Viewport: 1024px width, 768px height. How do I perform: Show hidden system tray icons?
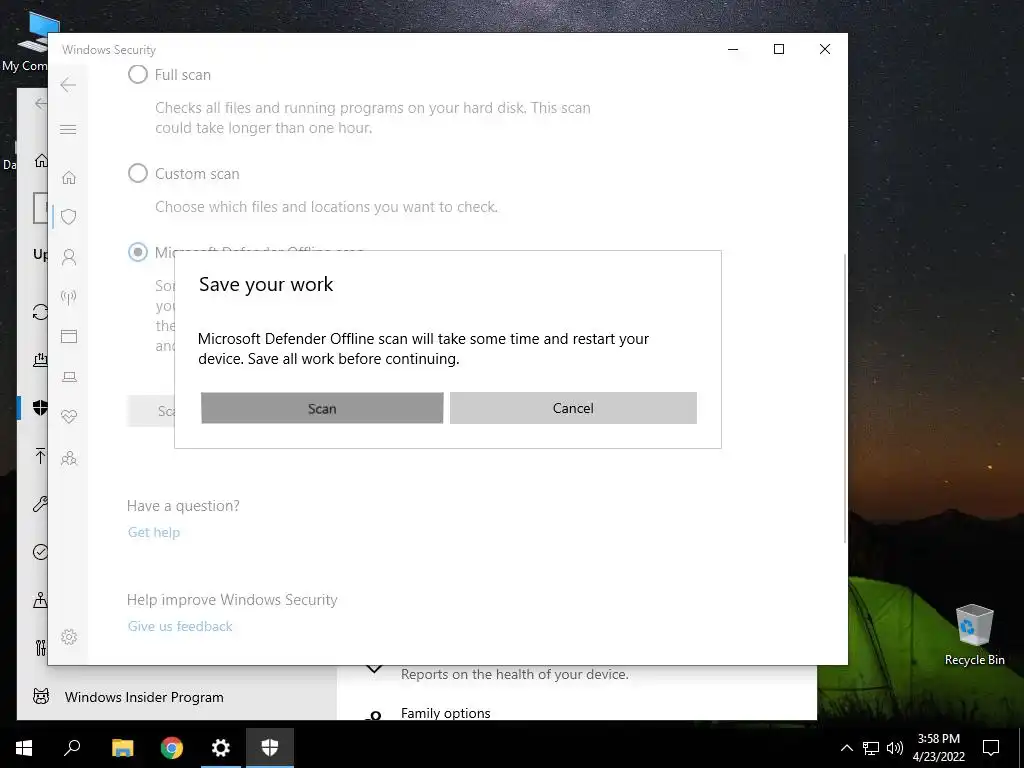[846, 748]
